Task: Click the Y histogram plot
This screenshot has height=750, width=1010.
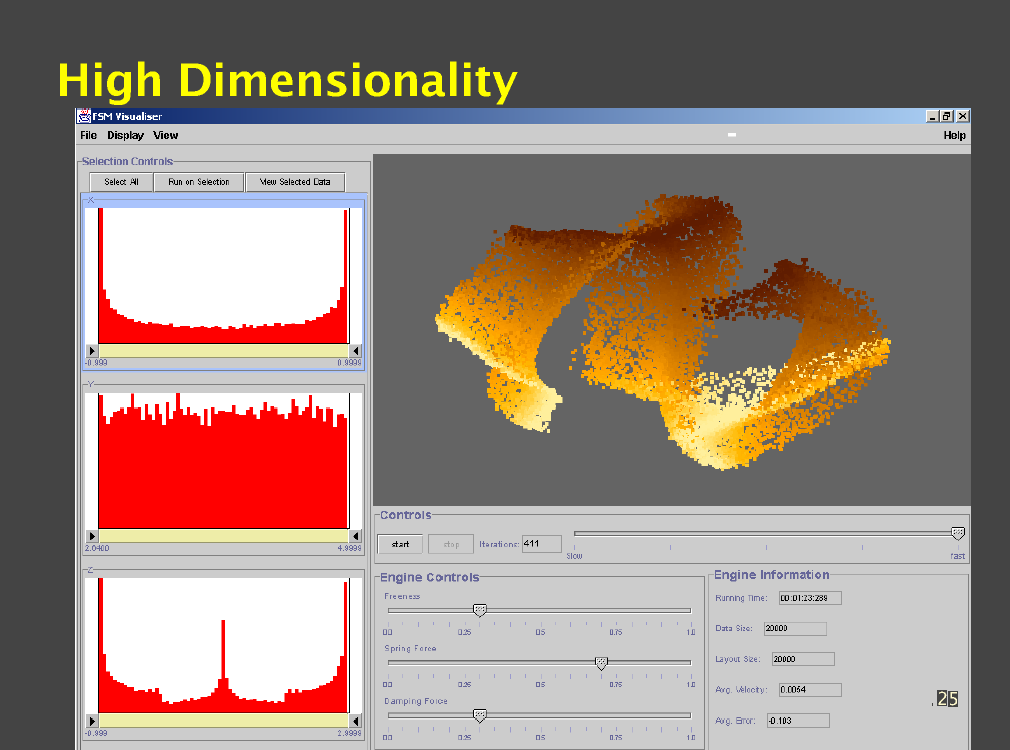Action: pyautogui.click(x=224, y=461)
